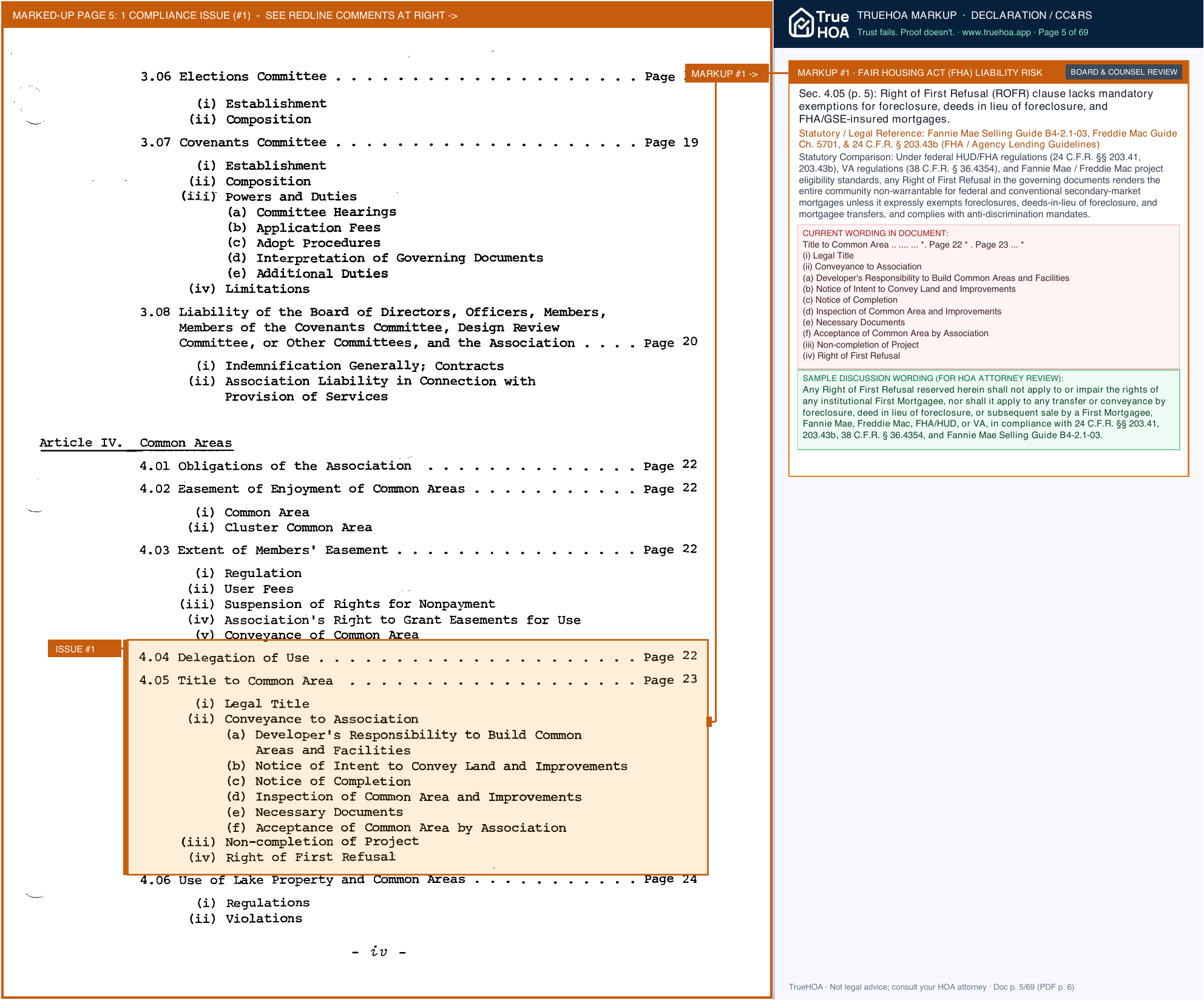Click the TRUEHOA MARKUP Declaration / CC&Rs title

click(x=974, y=15)
